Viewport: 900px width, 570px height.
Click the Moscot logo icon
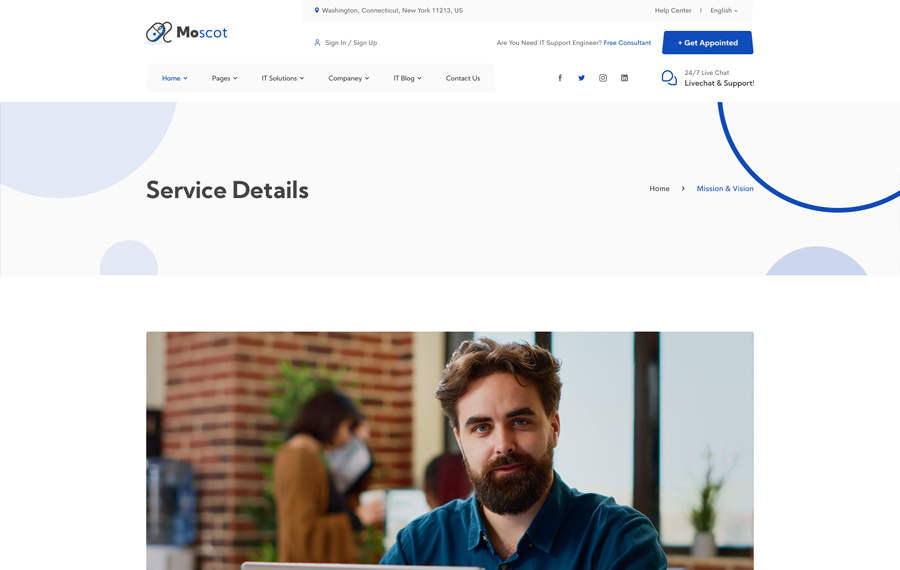159,33
